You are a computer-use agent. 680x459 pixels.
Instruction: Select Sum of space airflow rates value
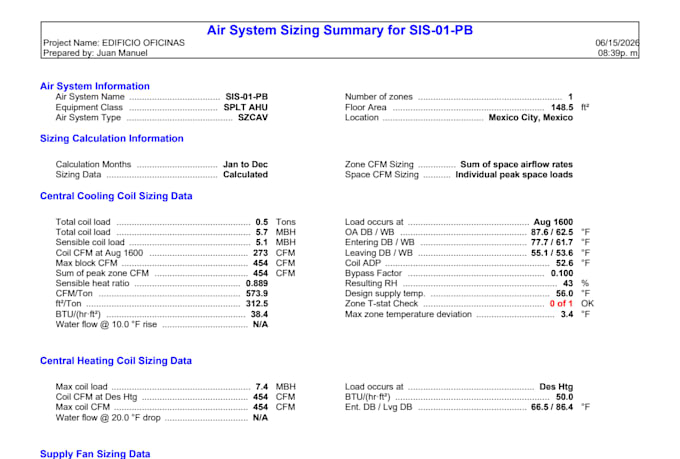[517, 164]
